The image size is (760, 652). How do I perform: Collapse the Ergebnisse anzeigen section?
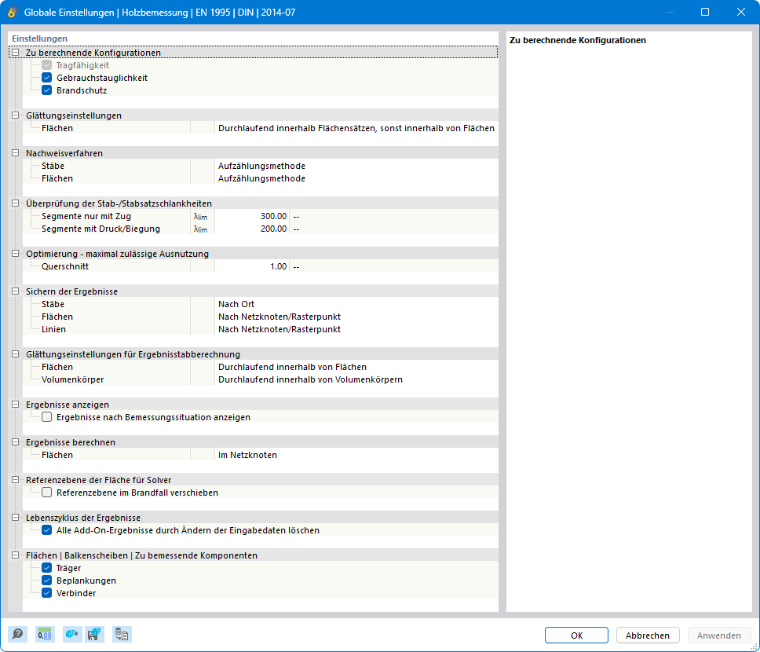click(x=16, y=404)
